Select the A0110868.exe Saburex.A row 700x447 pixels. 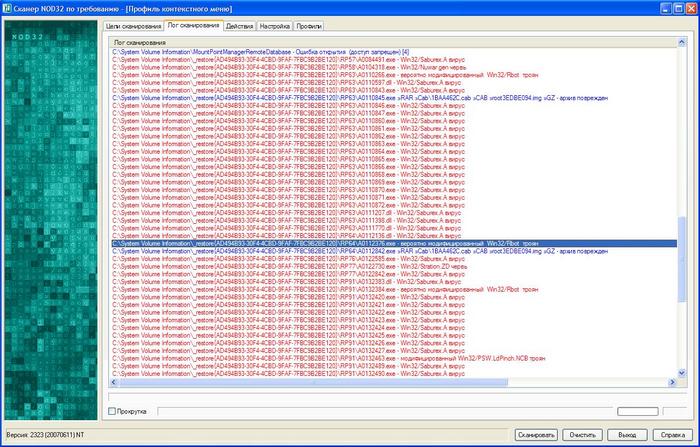pos(394,175)
